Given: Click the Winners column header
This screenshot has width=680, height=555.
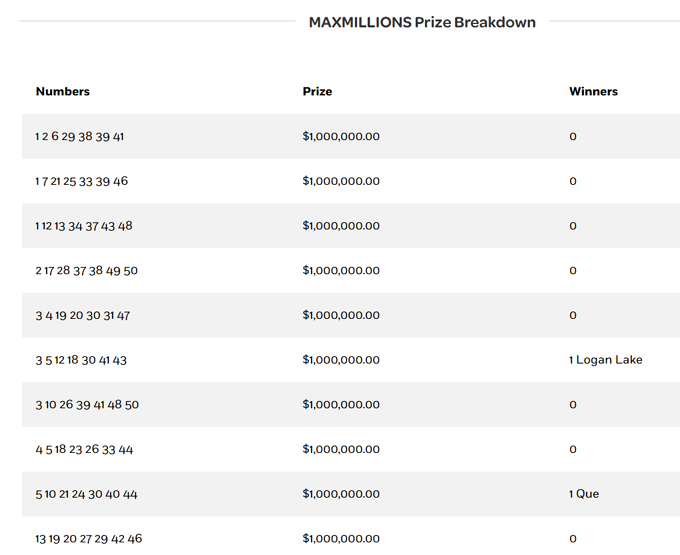Looking at the screenshot, I should coord(593,91).
